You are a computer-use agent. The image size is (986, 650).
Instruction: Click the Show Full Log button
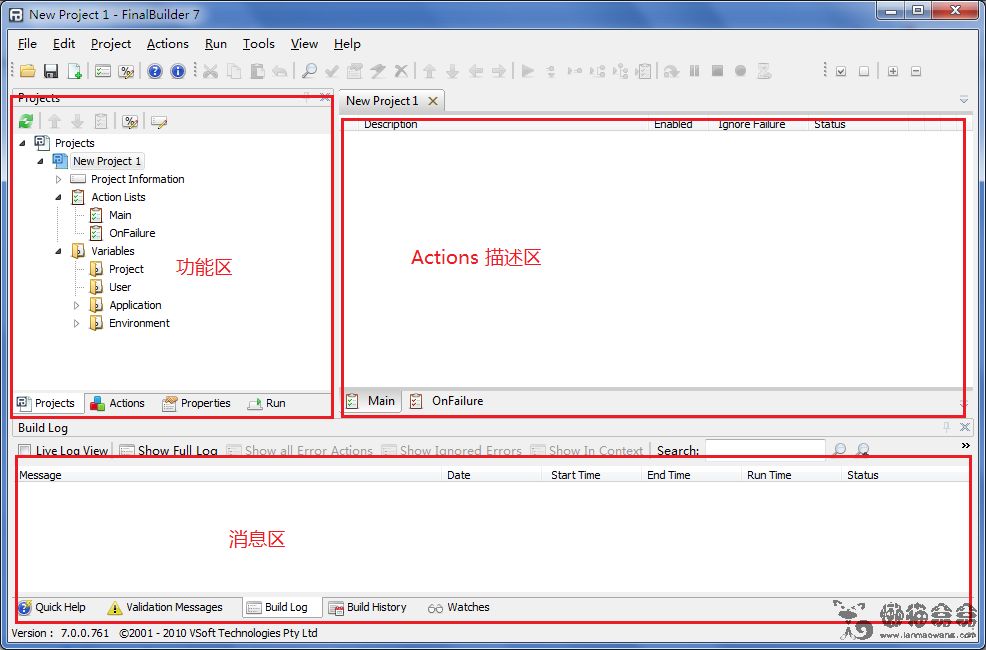tap(169, 450)
